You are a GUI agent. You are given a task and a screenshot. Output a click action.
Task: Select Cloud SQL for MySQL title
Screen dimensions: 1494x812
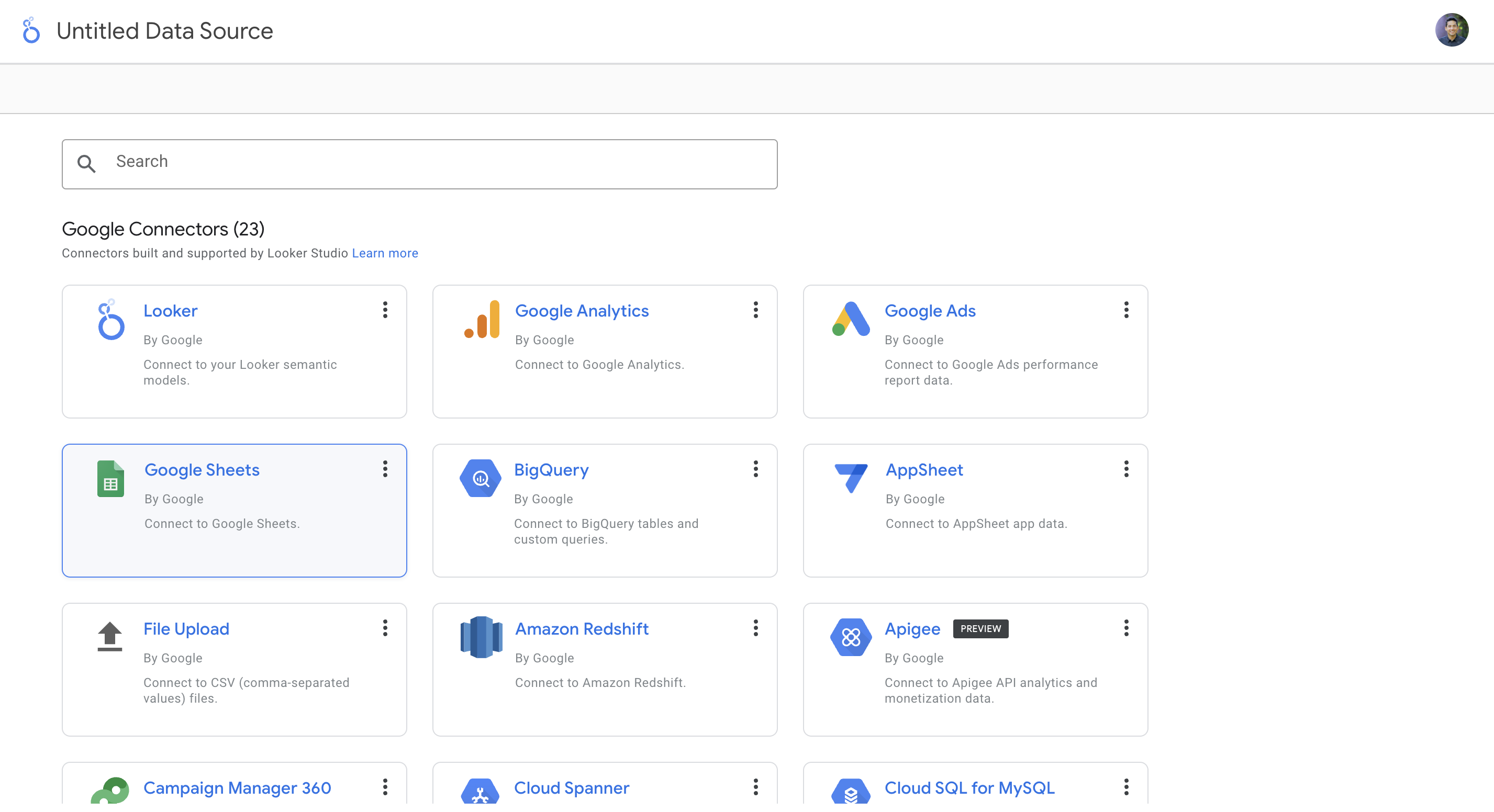[x=969, y=787]
